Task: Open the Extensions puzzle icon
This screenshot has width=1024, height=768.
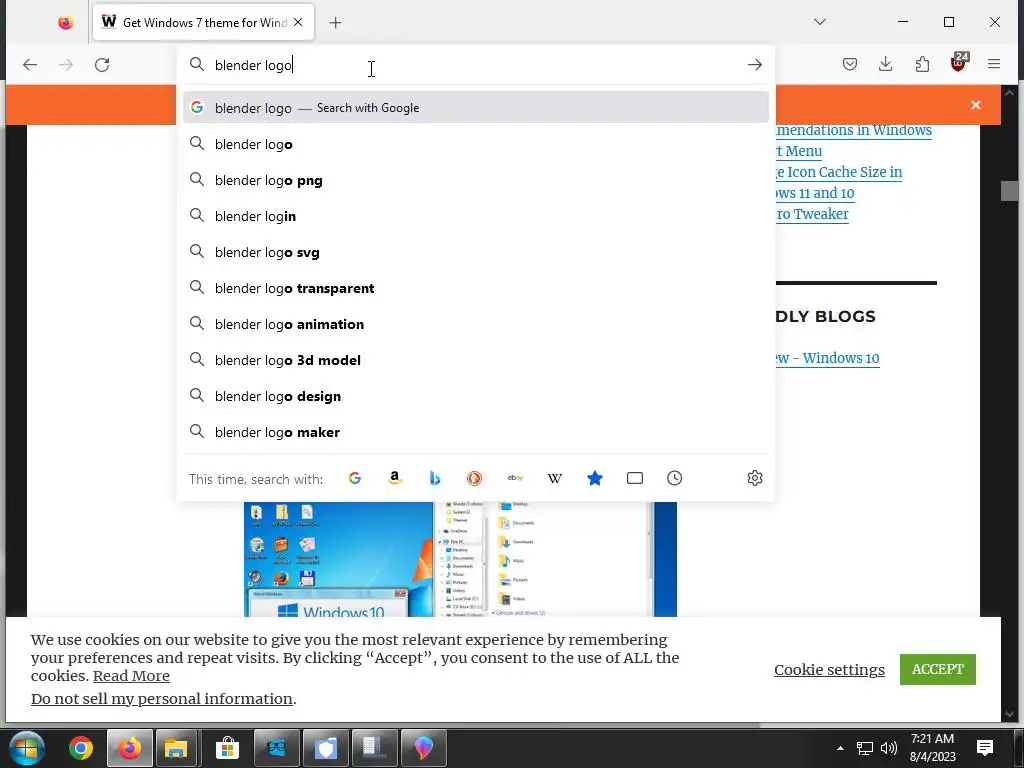Action: (x=922, y=64)
